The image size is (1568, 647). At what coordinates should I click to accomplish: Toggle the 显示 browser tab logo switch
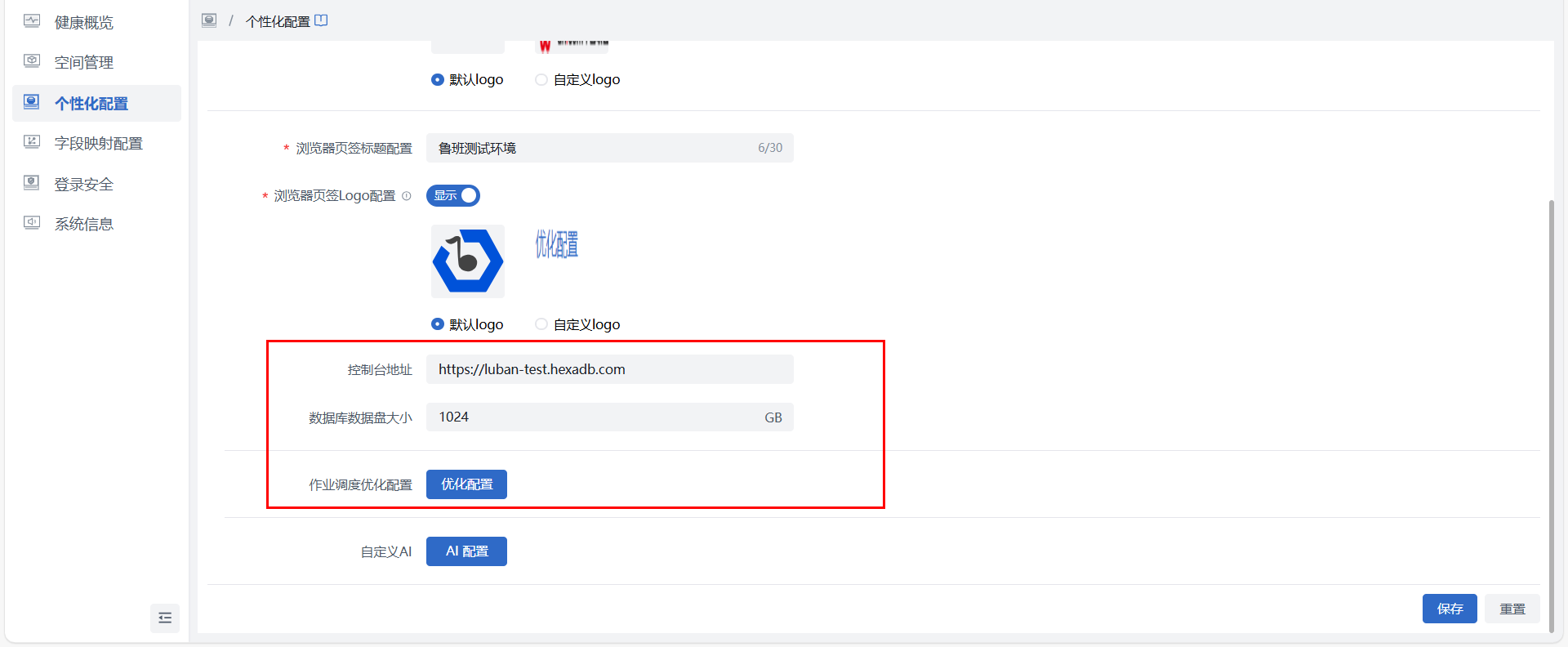453,195
